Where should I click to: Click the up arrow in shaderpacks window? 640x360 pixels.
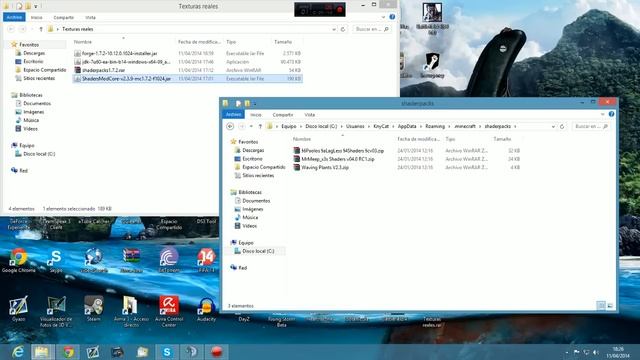[x=260, y=127]
